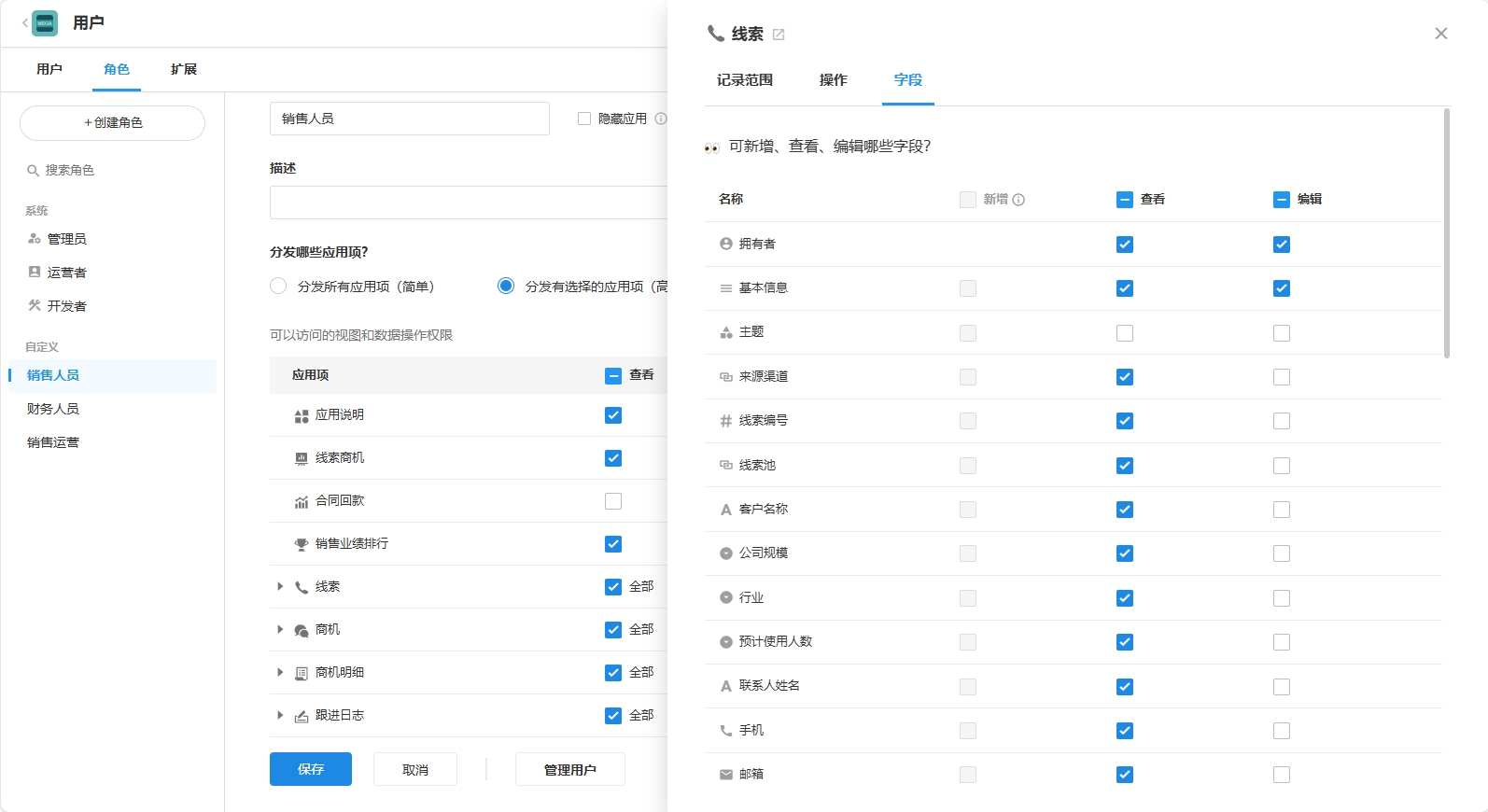Switch to the 用户 tab
Image resolution: width=1488 pixels, height=812 pixels.
point(49,69)
